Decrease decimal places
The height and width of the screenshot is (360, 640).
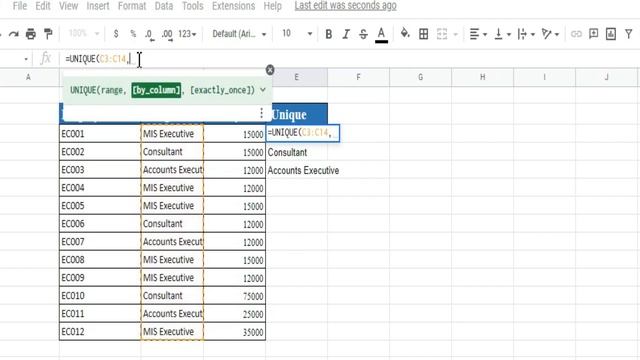pos(149,34)
